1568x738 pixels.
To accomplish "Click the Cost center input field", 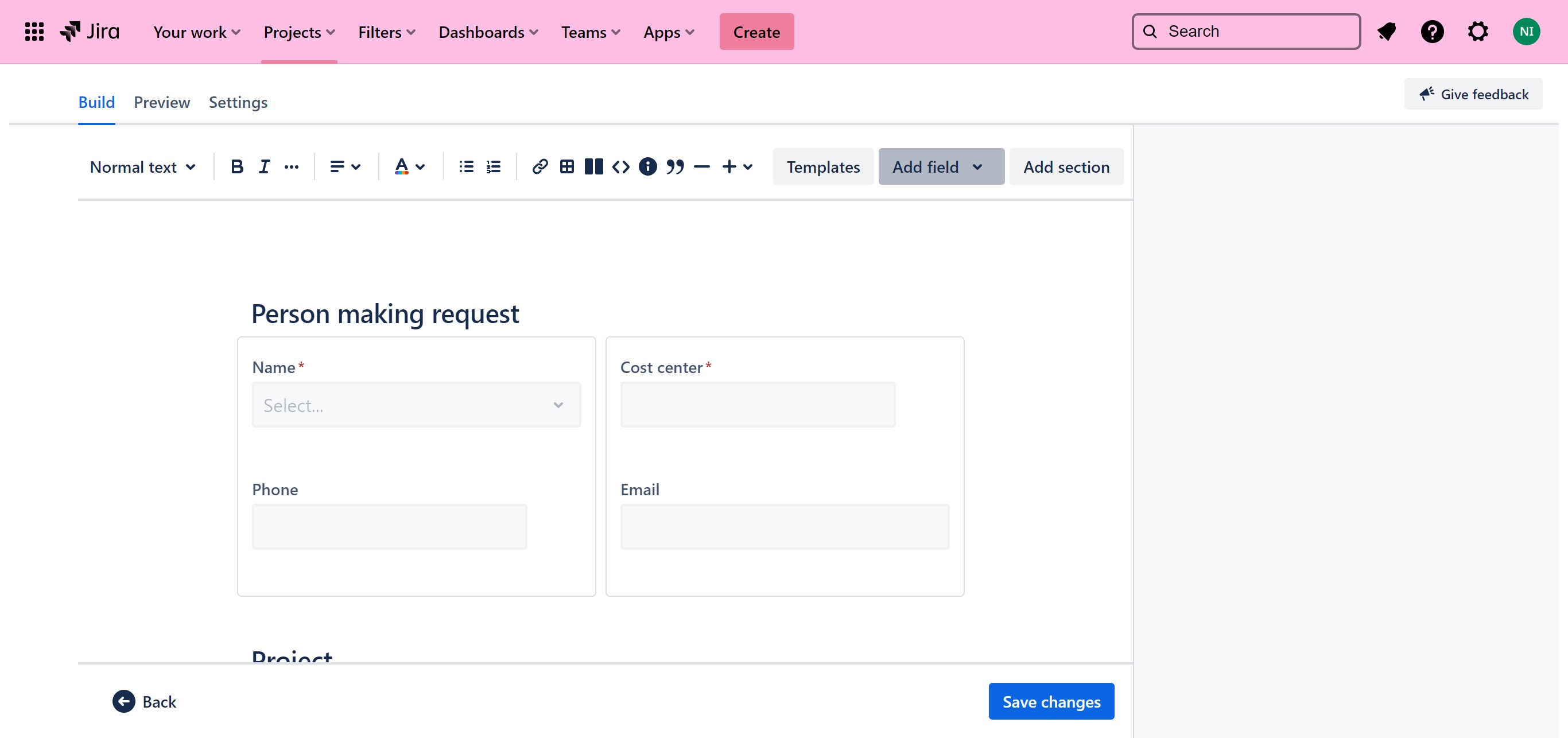I will pos(757,405).
